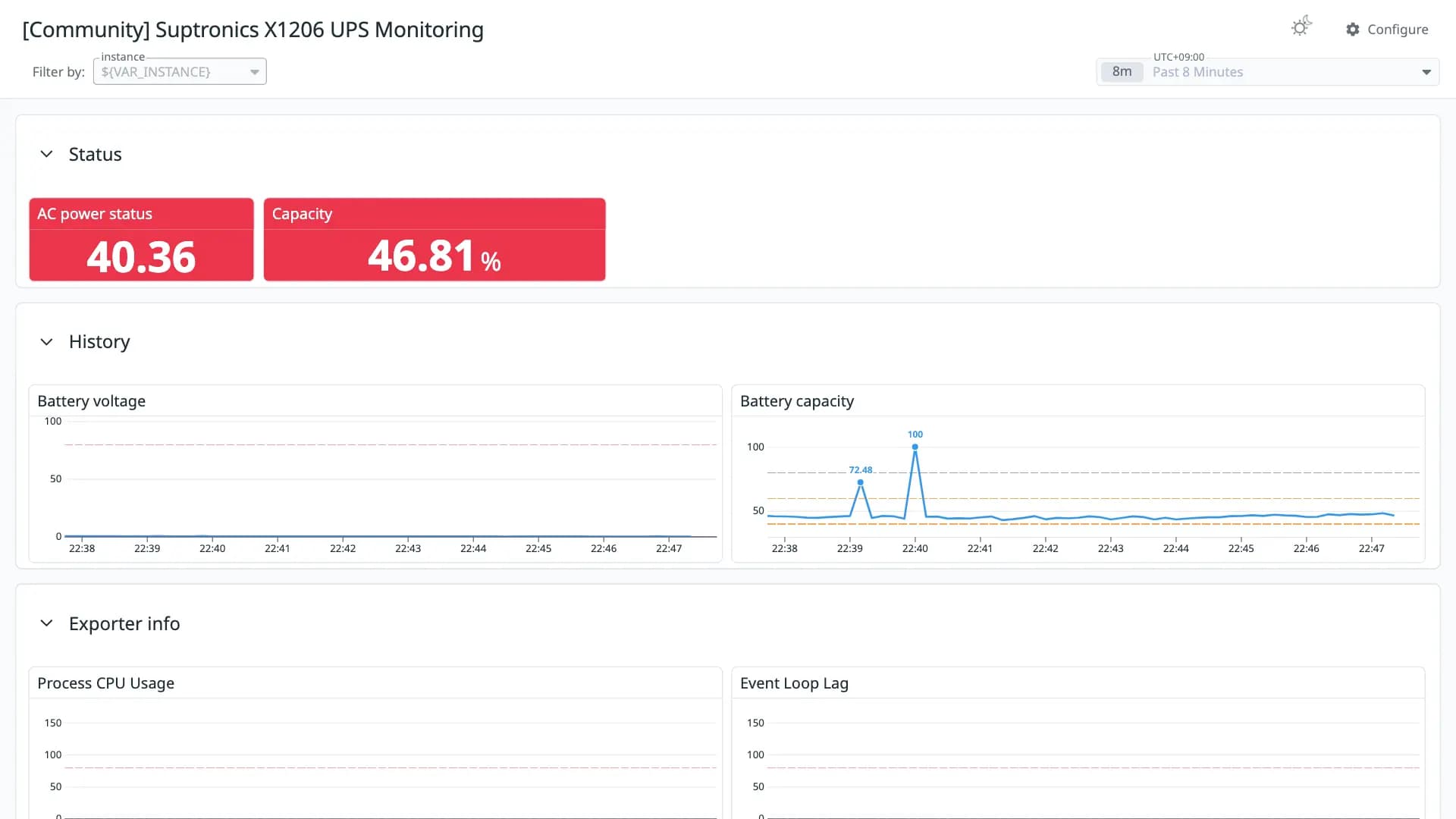Click the History section heading

point(99,342)
